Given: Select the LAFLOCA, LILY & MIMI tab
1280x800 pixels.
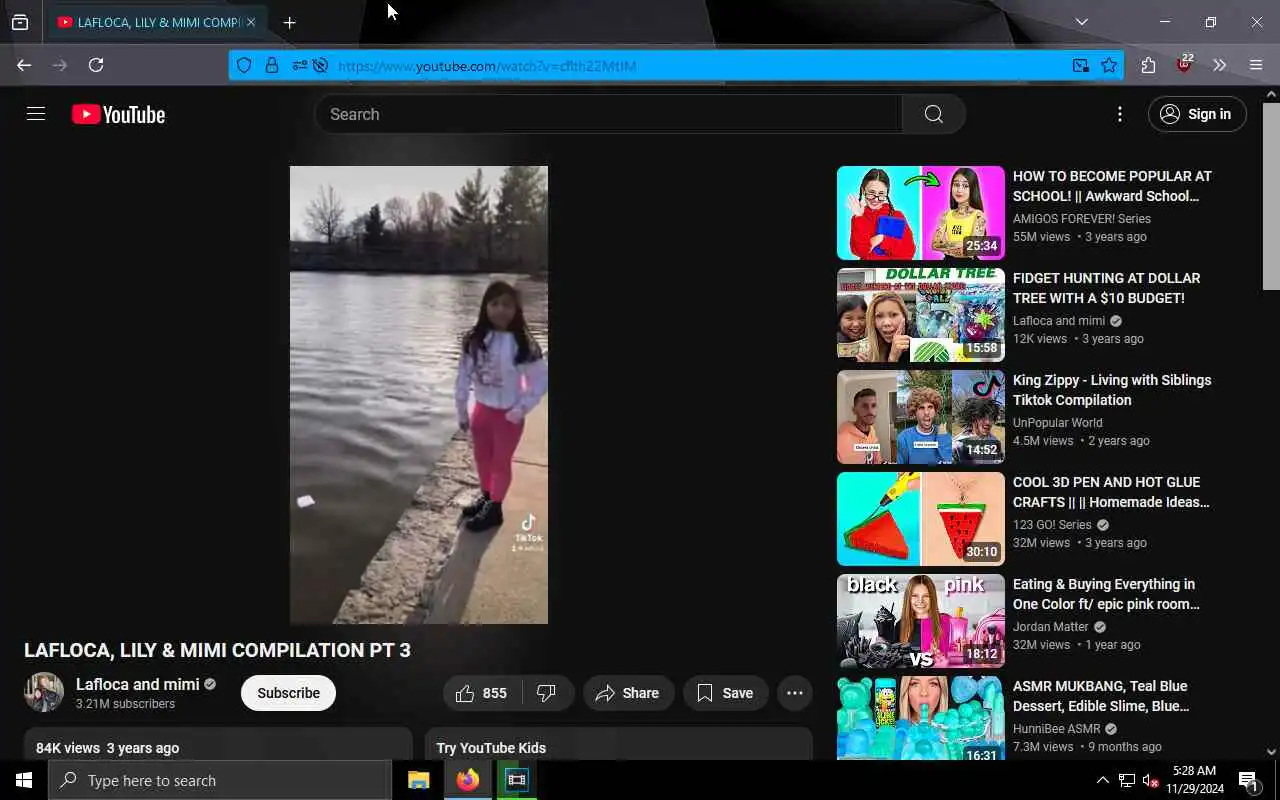Looking at the screenshot, I should point(157,22).
